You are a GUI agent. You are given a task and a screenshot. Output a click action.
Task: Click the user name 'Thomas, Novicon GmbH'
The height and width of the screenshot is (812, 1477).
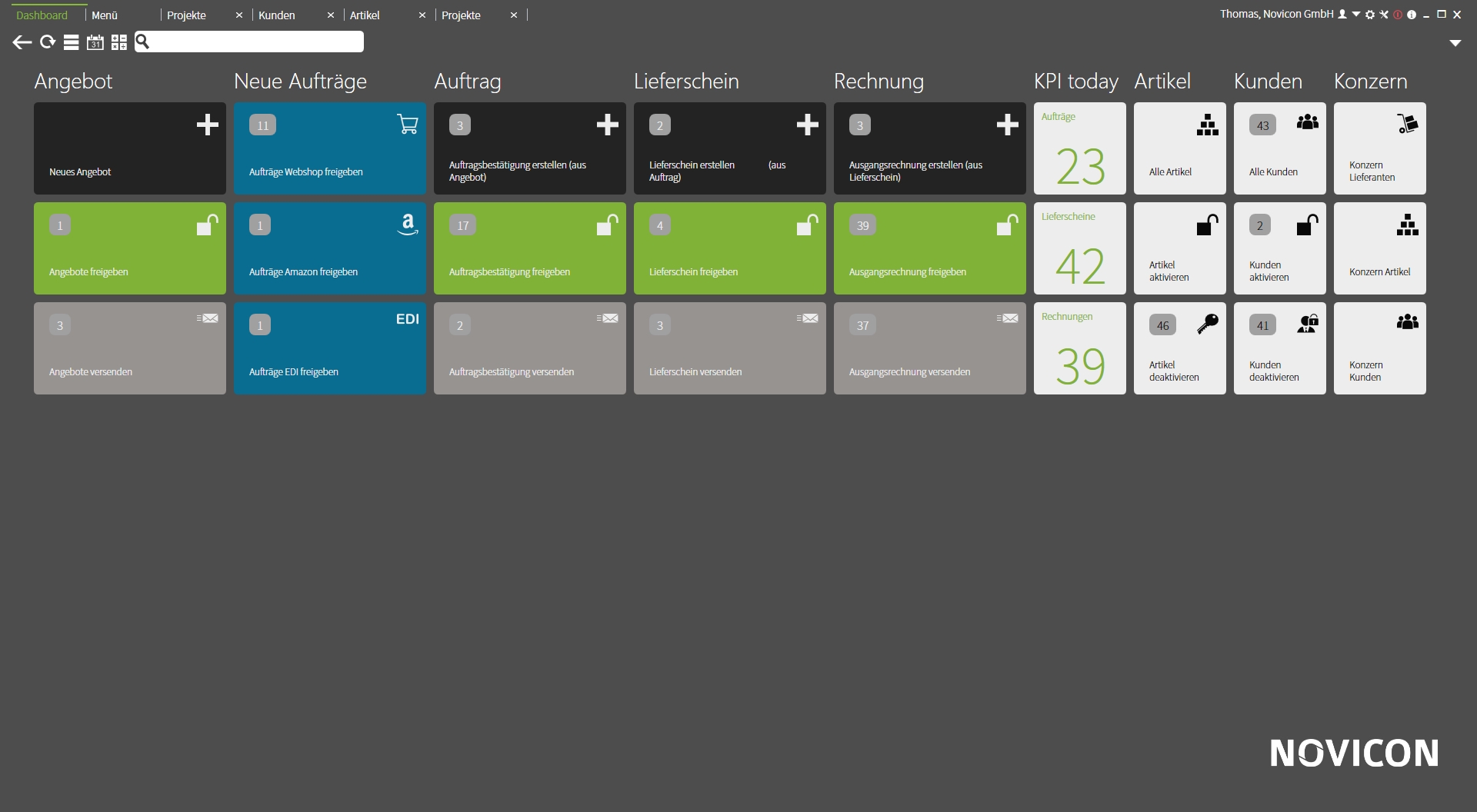1277,15
